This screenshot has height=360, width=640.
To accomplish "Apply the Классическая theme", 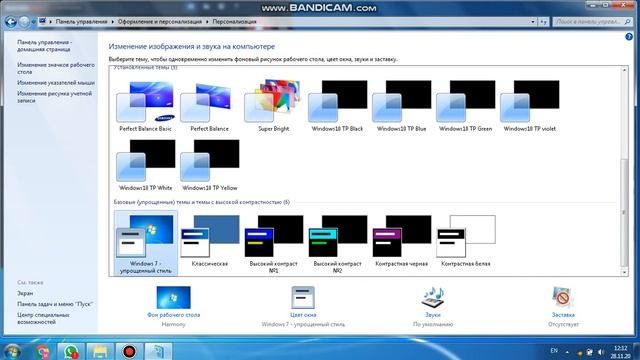I will coord(209,242).
